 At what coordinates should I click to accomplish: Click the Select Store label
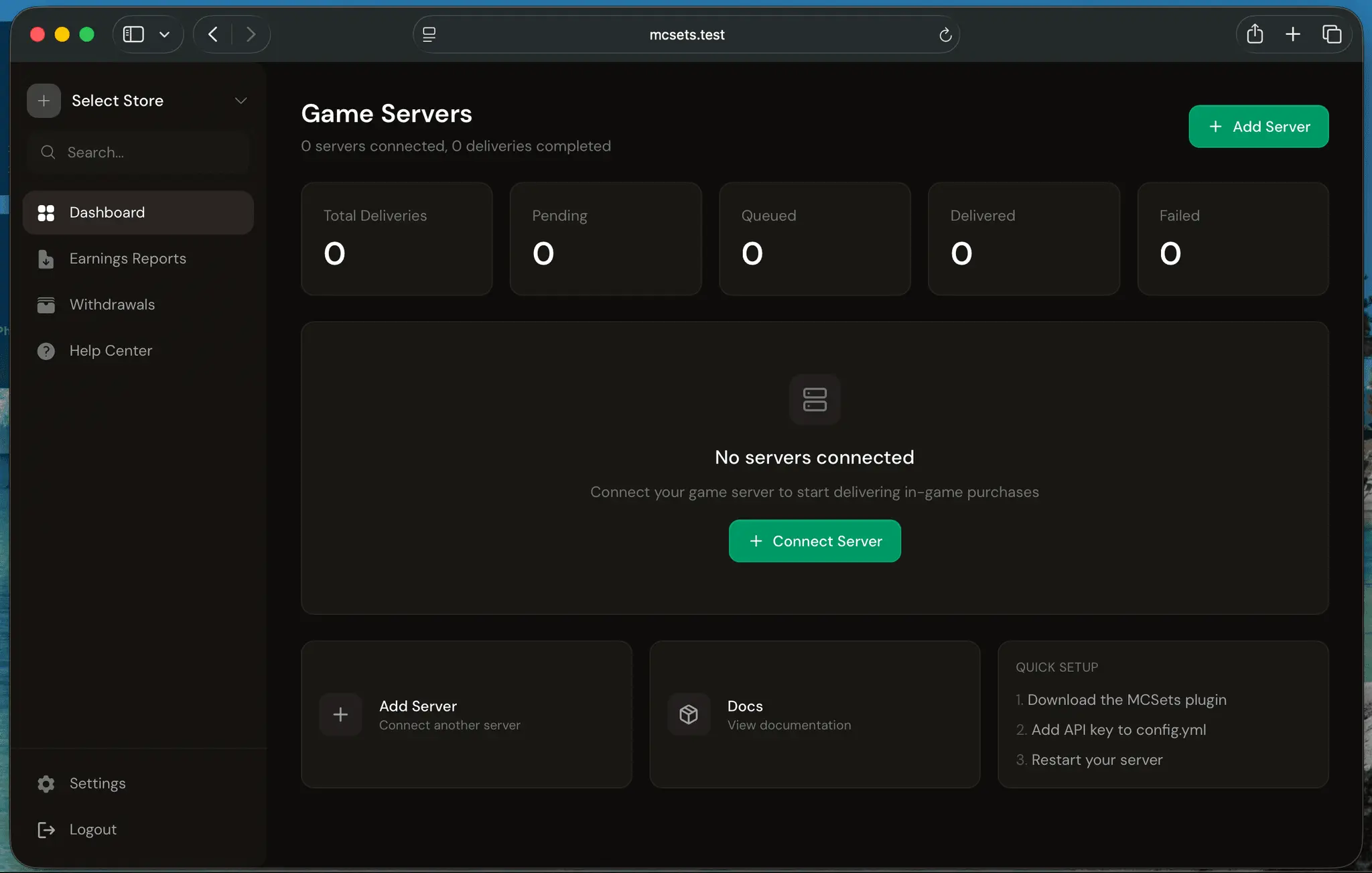(117, 100)
